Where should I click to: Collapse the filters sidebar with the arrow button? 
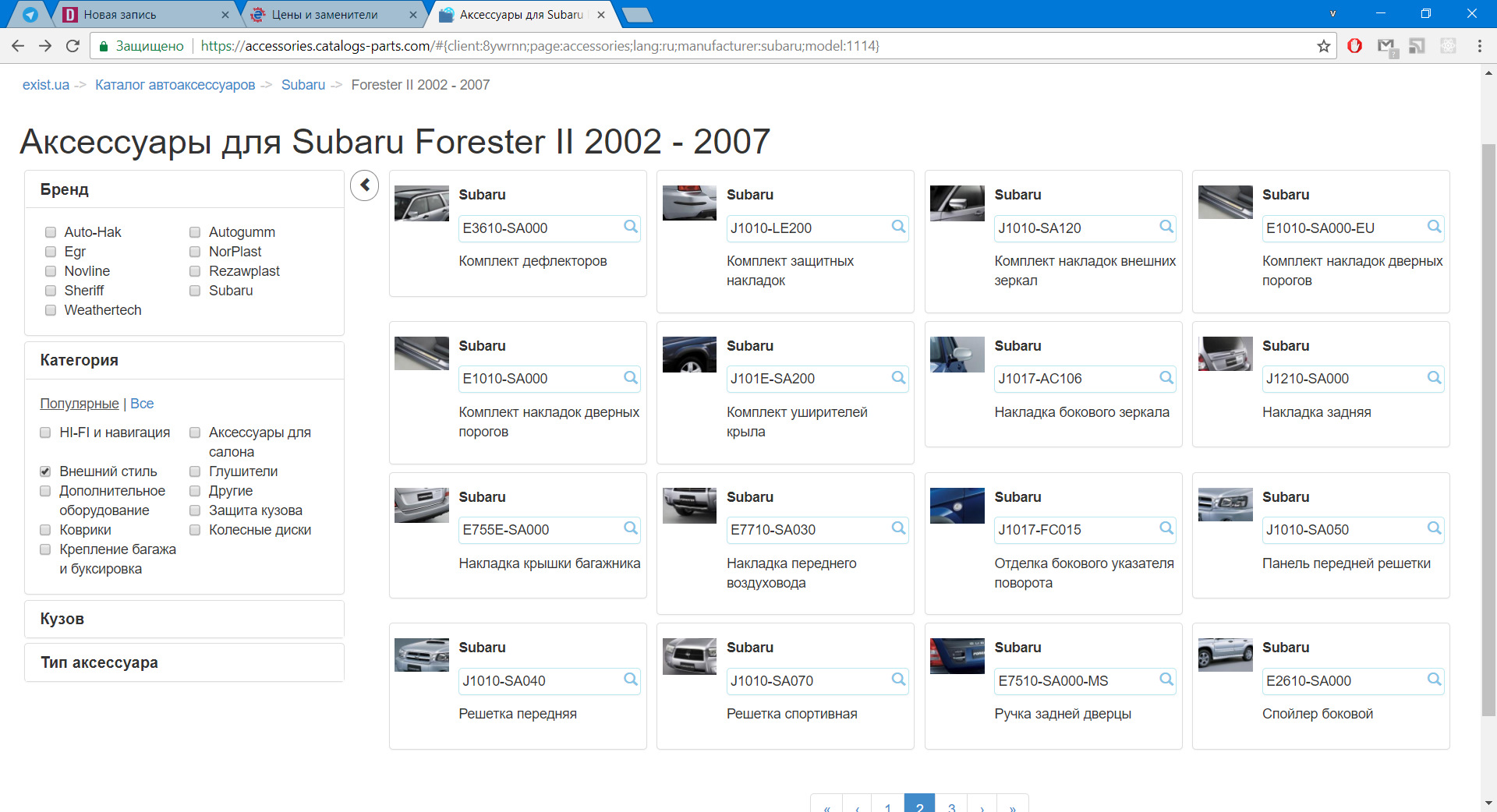(x=364, y=185)
